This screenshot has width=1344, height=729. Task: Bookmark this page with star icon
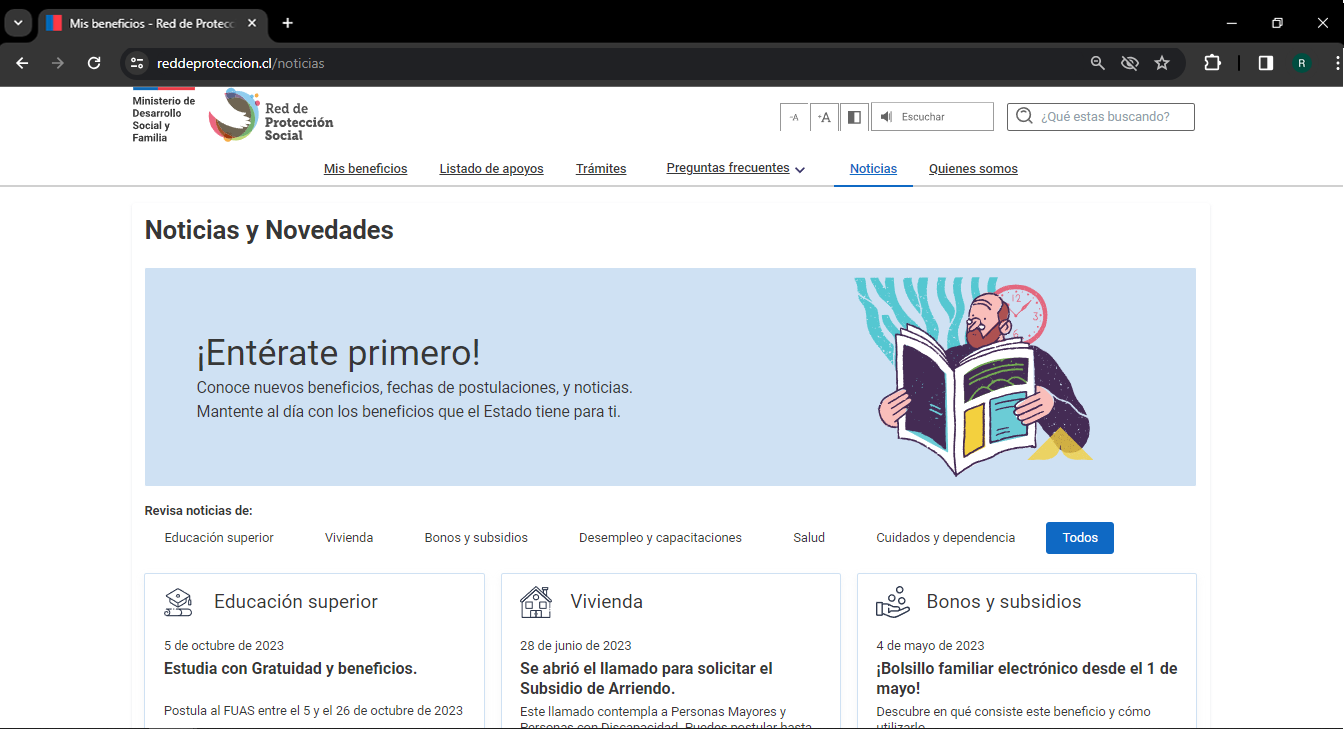1161,63
